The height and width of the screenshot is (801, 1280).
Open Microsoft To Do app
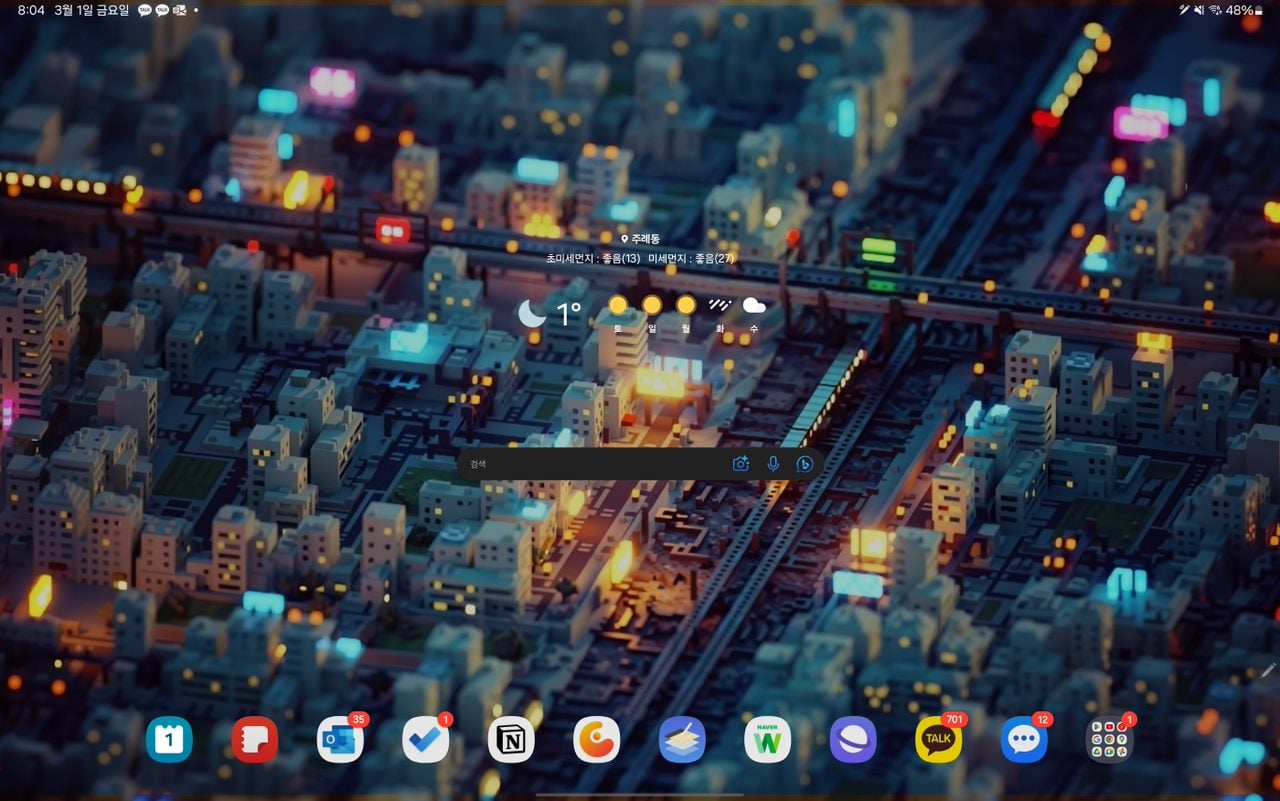click(426, 740)
